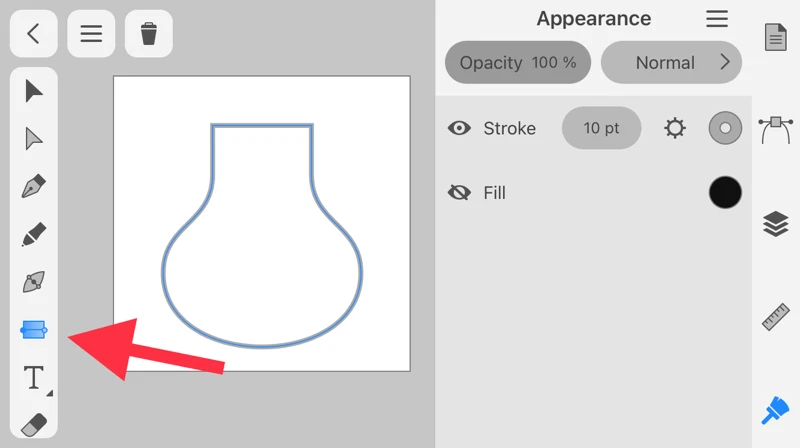800x448 pixels.
Task: Open the Normal blend mode dropdown
Action: point(671,62)
